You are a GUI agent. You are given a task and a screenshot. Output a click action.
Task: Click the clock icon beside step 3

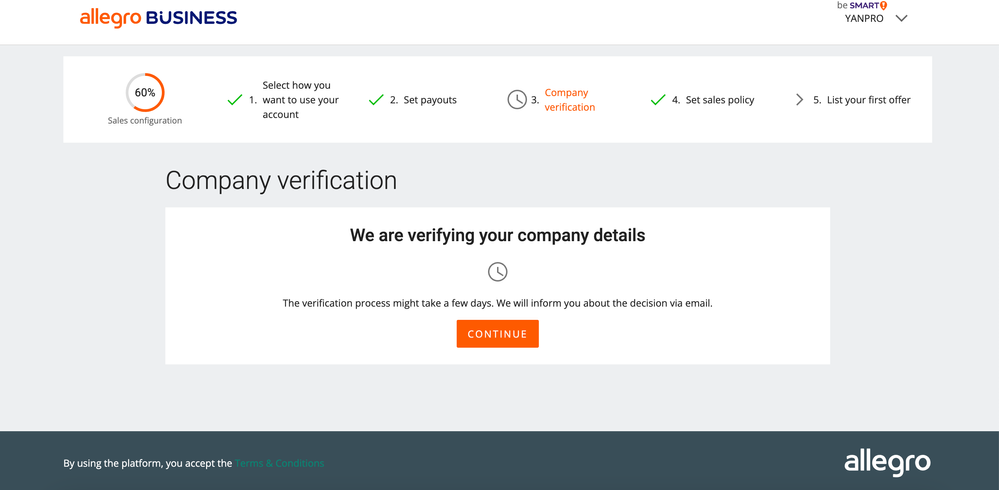516,100
